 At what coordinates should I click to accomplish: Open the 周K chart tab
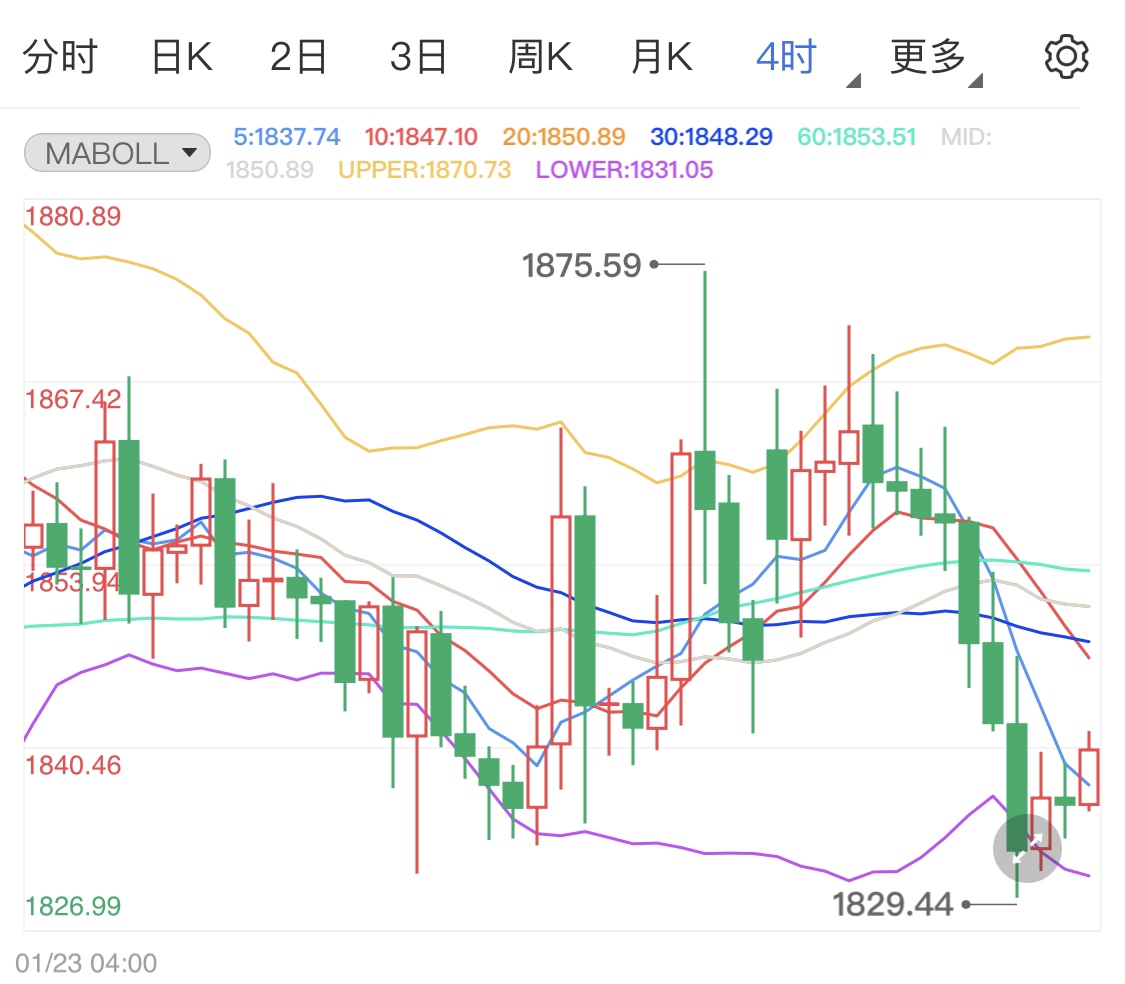point(540,57)
